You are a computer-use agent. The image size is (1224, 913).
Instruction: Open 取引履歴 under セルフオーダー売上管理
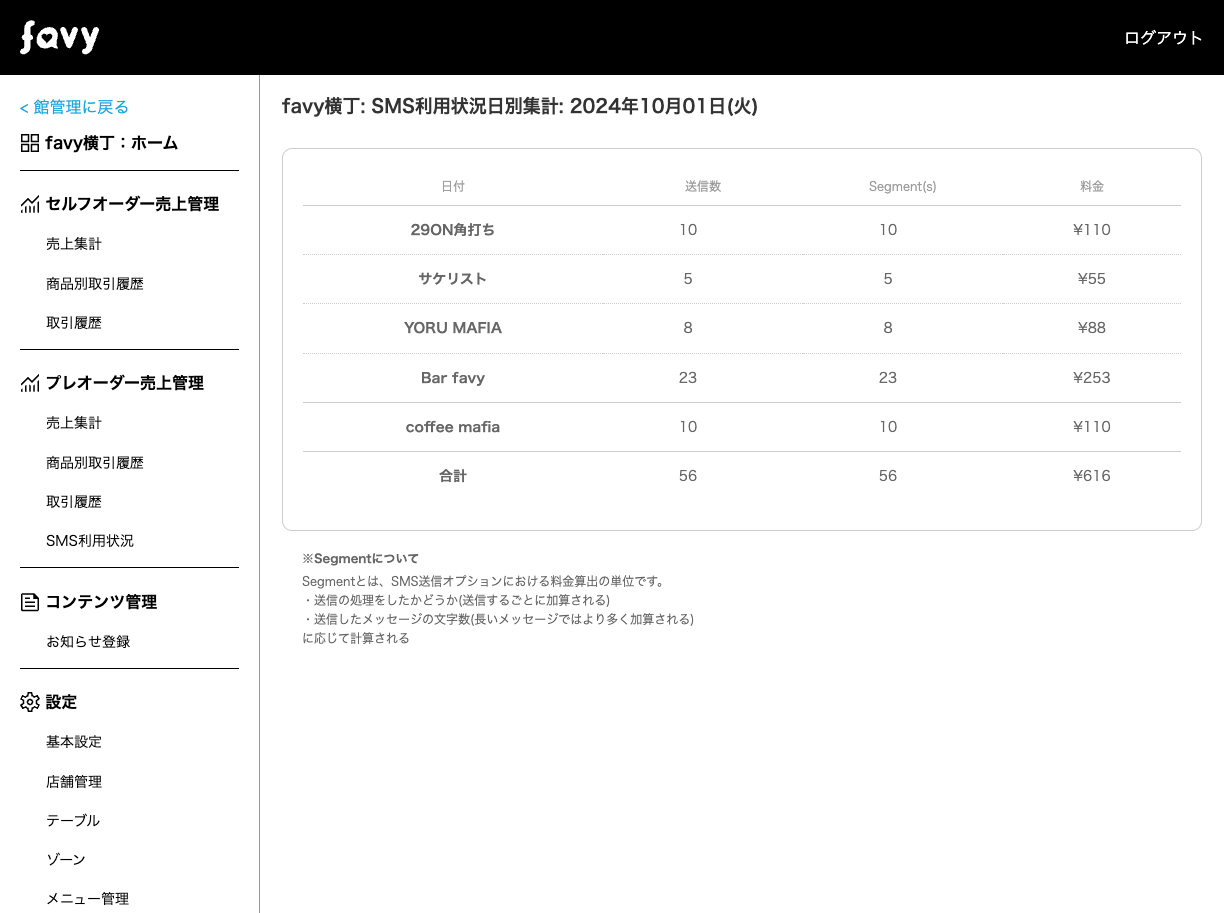tap(74, 323)
